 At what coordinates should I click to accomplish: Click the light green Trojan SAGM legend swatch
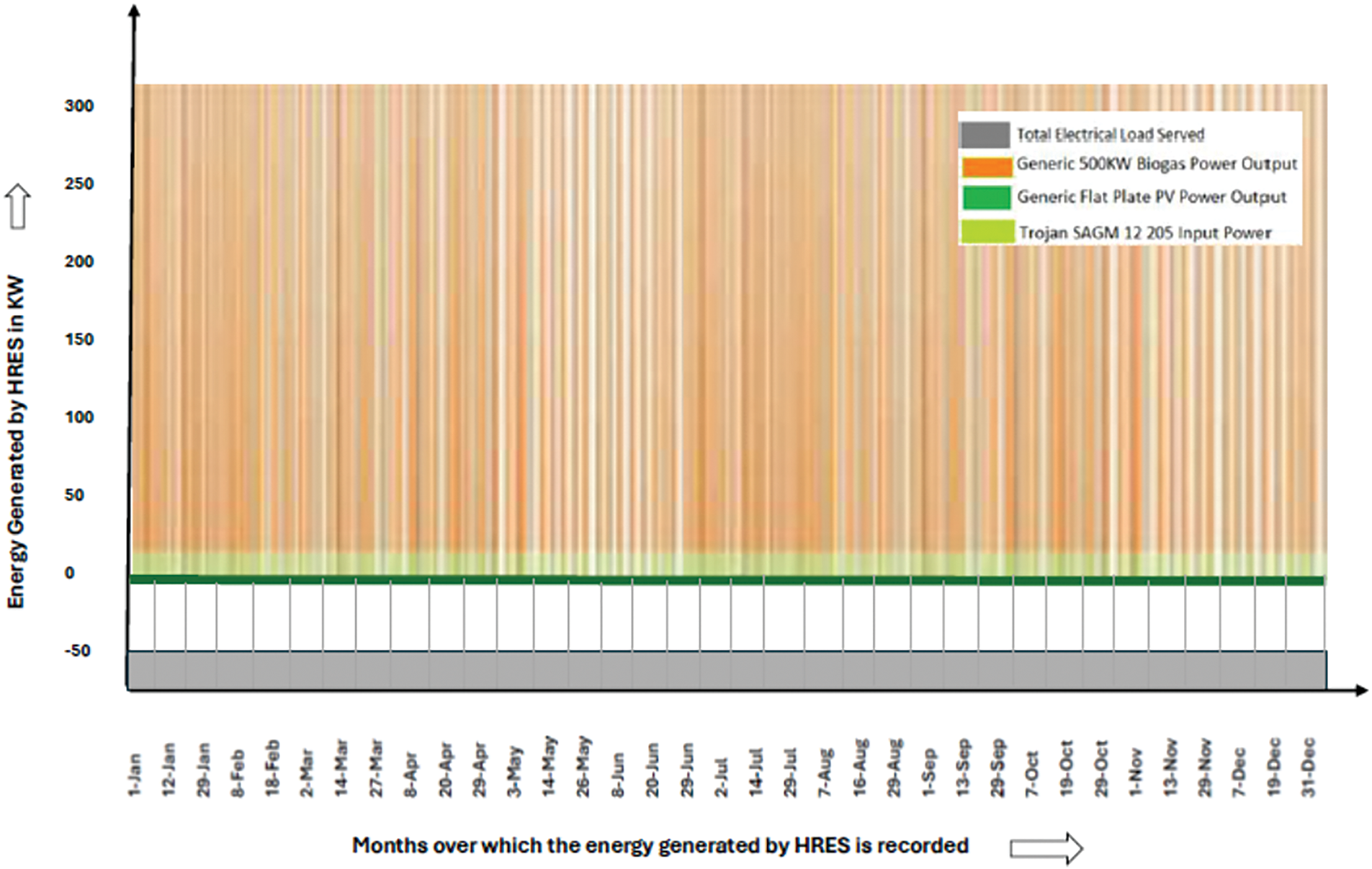[x=987, y=232]
